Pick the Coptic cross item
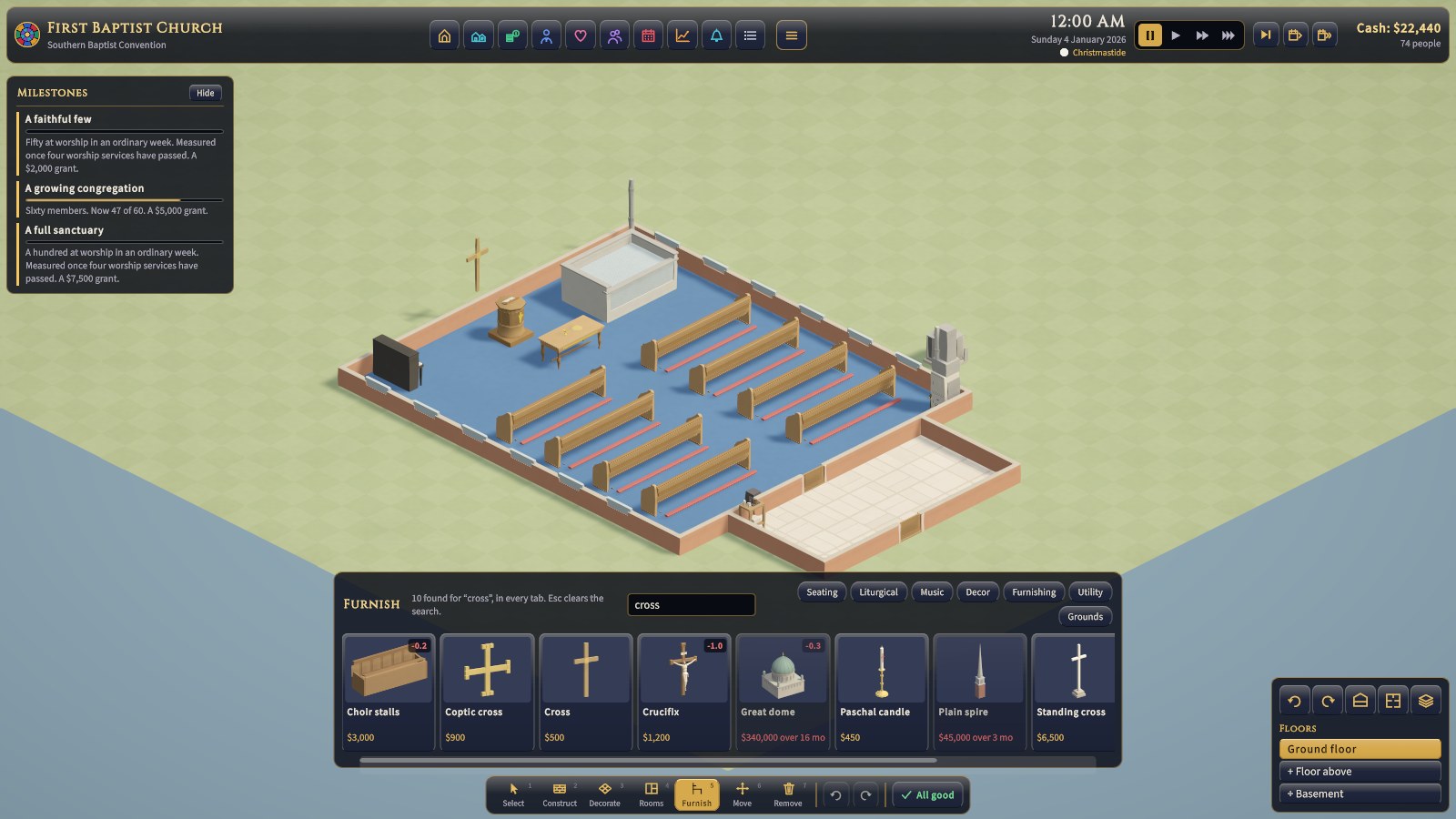This screenshot has height=819, width=1456. (x=487, y=692)
